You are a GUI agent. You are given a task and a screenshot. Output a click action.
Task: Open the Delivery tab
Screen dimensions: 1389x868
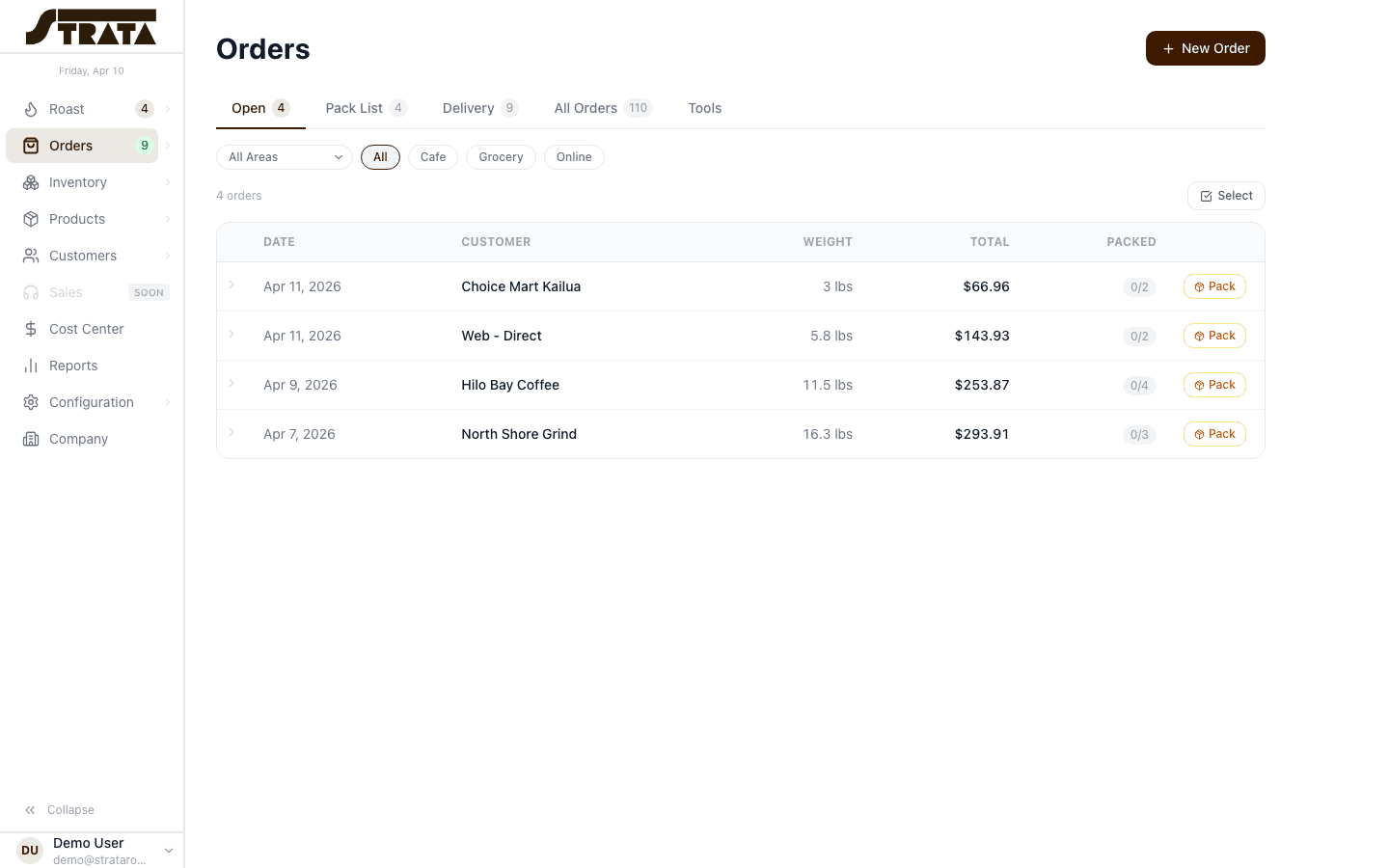coord(469,108)
